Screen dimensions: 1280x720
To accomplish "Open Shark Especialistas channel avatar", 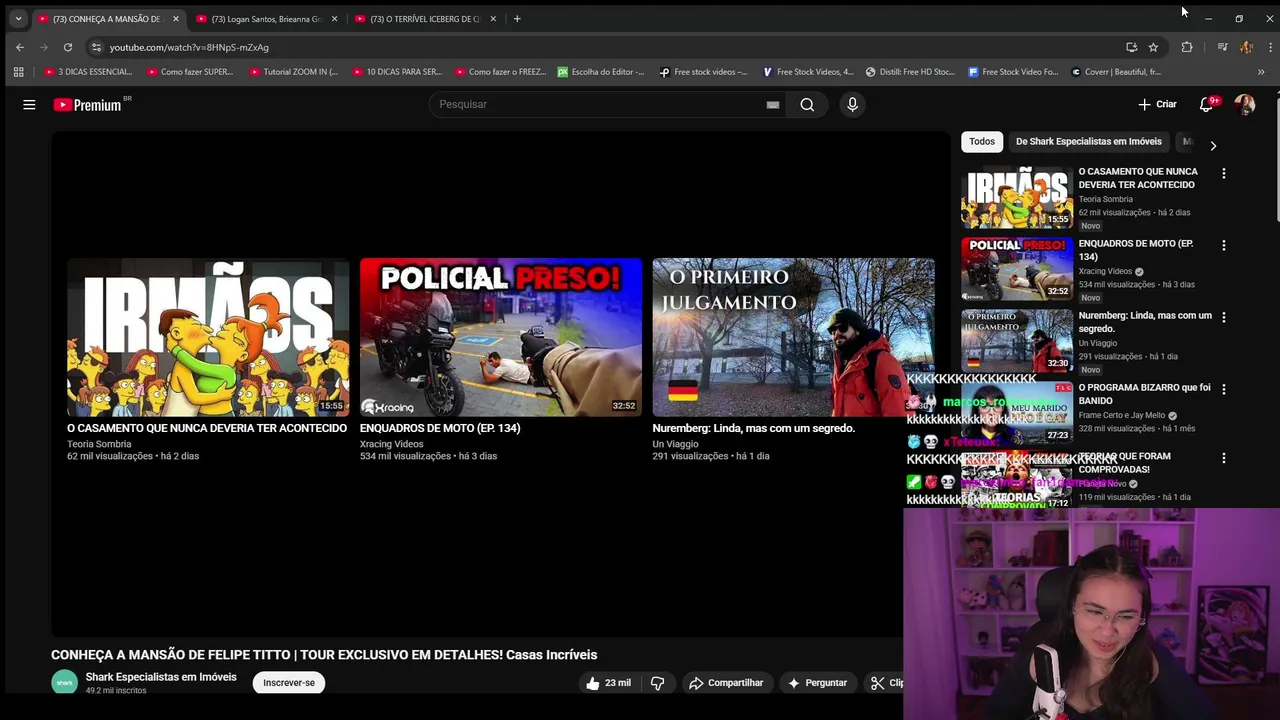I will tap(64, 683).
